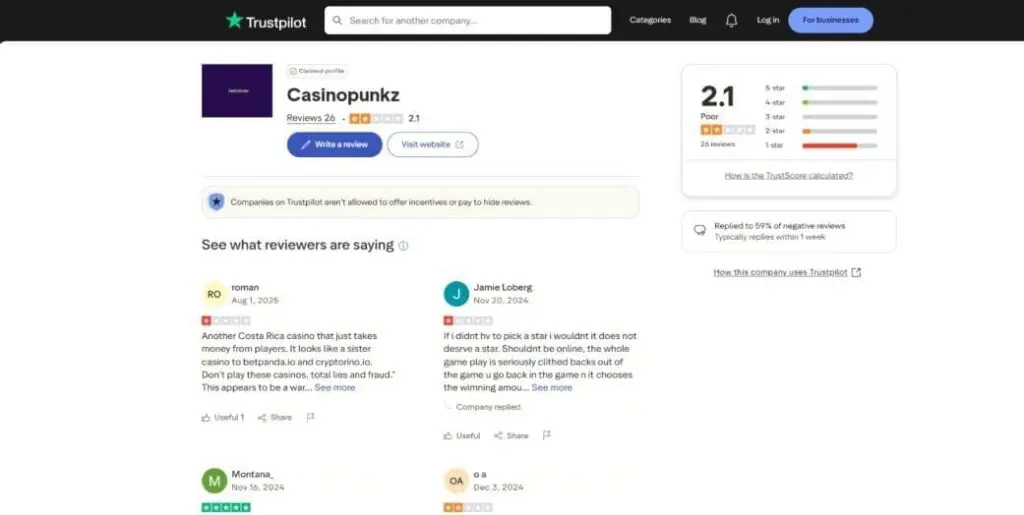The height and width of the screenshot is (515, 1024).
Task: Expand roman's review with See more
Action: (335, 387)
